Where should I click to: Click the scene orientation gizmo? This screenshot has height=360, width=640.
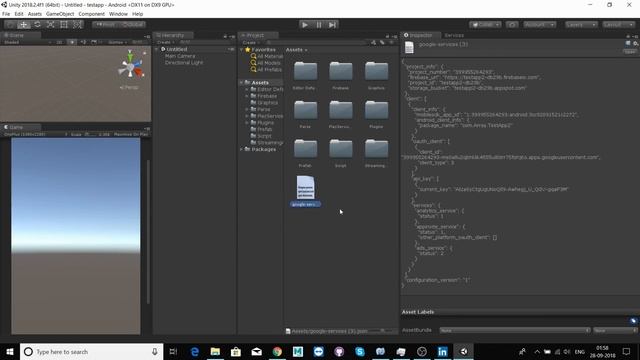tap(131, 67)
